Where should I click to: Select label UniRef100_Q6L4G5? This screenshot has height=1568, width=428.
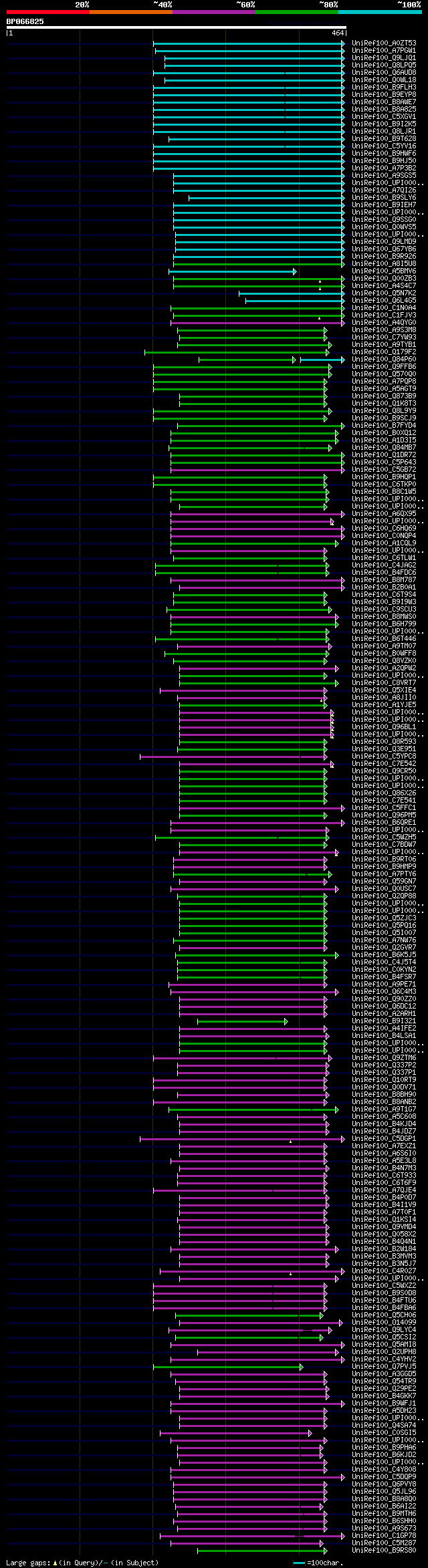384,301
